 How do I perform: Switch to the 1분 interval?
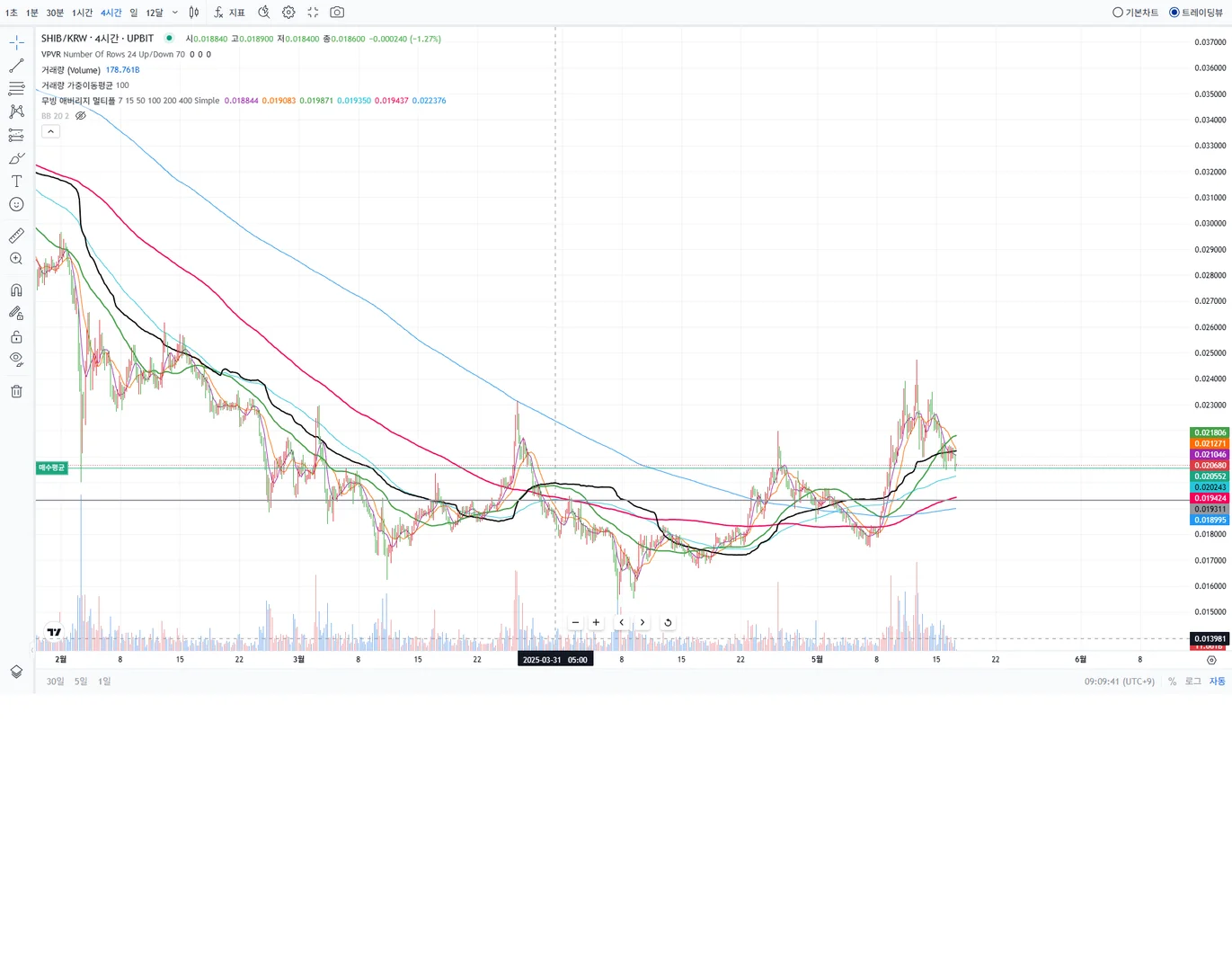pos(32,13)
